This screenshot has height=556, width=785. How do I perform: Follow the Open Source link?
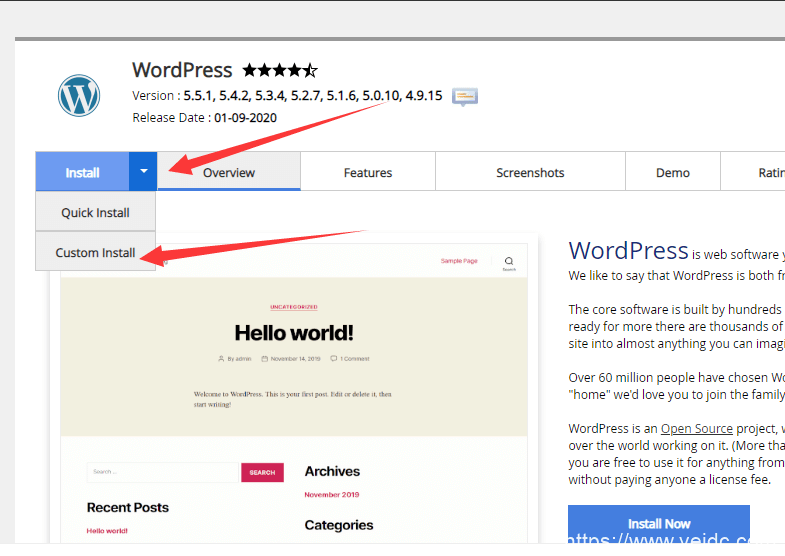tap(696, 428)
